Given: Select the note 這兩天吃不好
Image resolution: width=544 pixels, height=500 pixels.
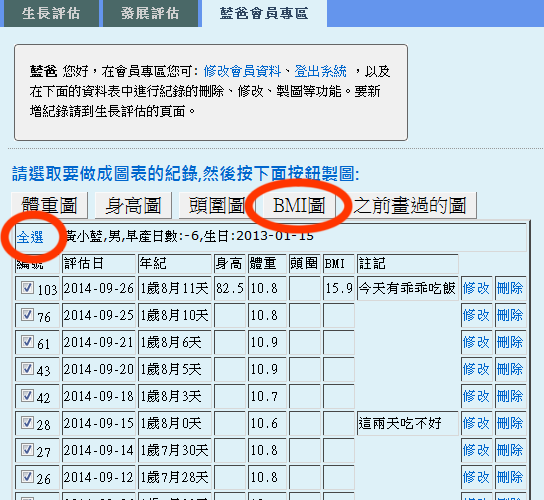Looking at the screenshot, I should coord(400,423).
